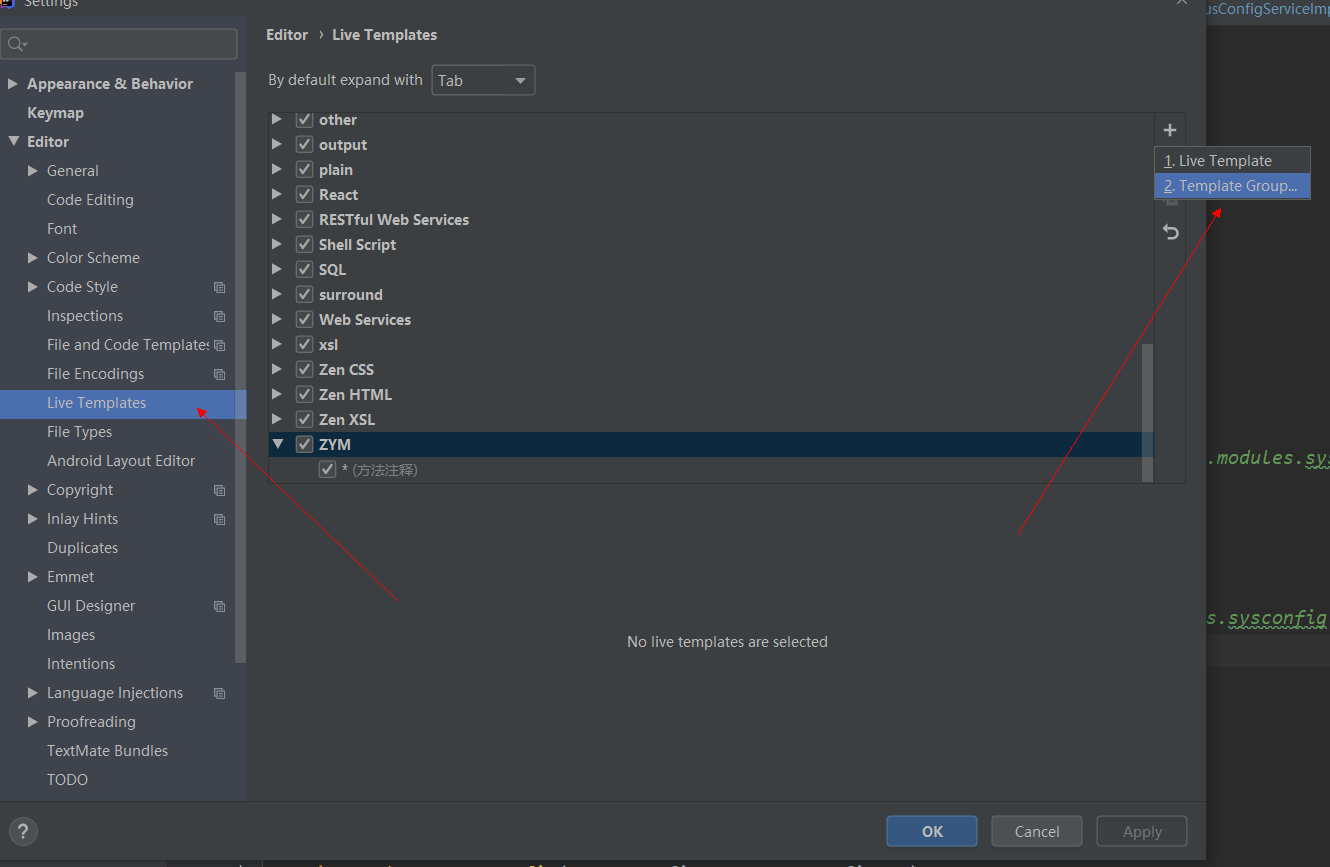This screenshot has width=1330, height=867.
Task: Choose '2. Template Group...' from popup menu
Action: pyautogui.click(x=1232, y=186)
